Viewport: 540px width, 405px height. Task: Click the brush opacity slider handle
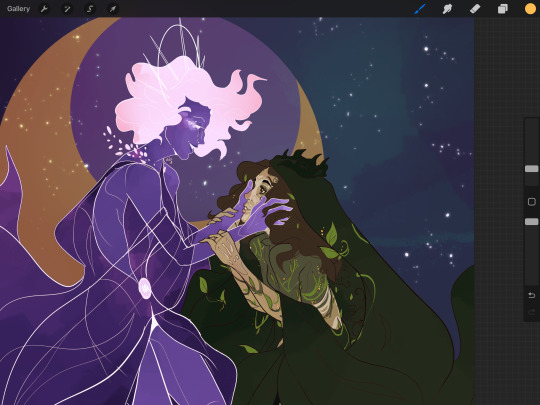pyautogui.click(x=531, y=222)
